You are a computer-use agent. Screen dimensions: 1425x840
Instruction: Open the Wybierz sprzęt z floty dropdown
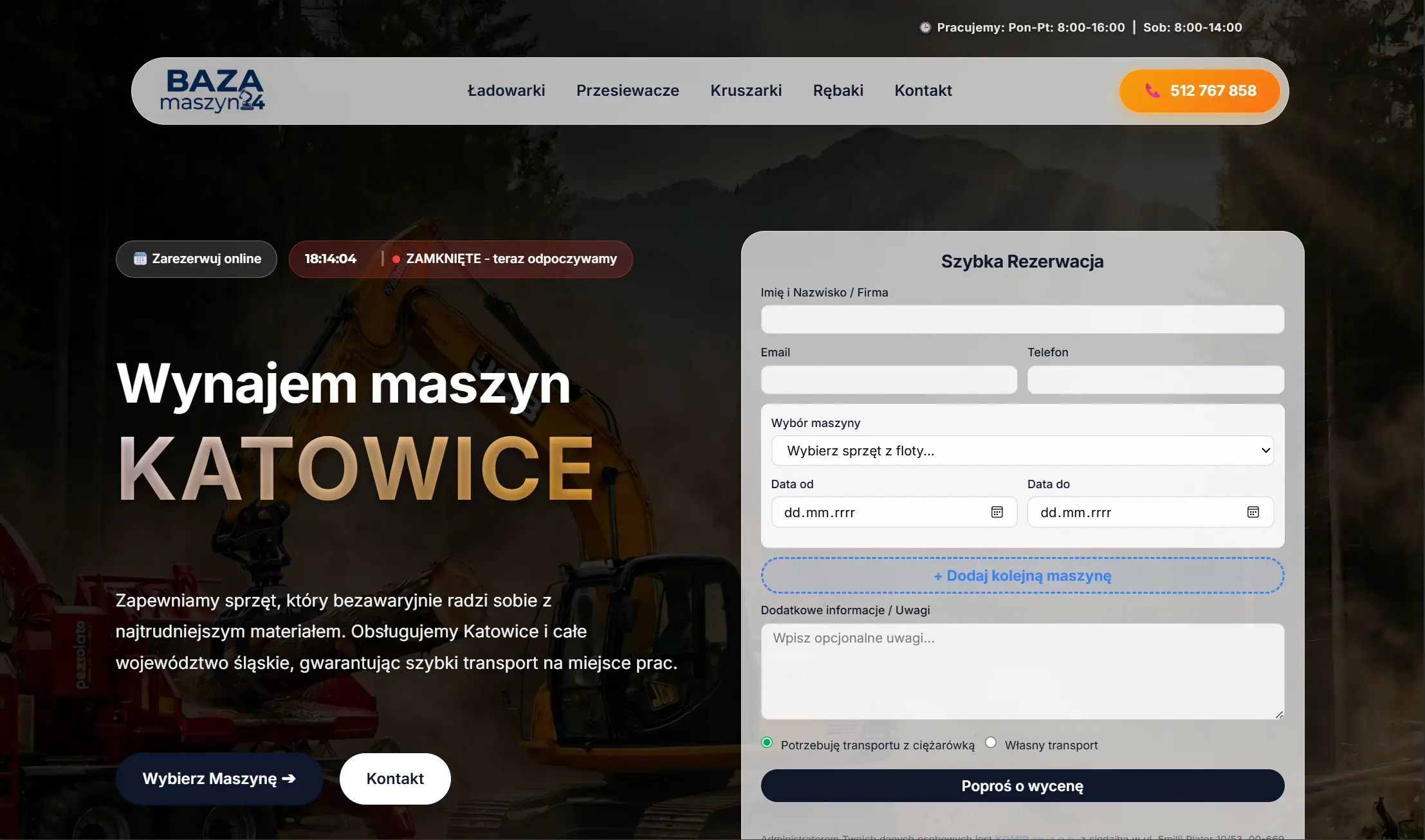1022,451
